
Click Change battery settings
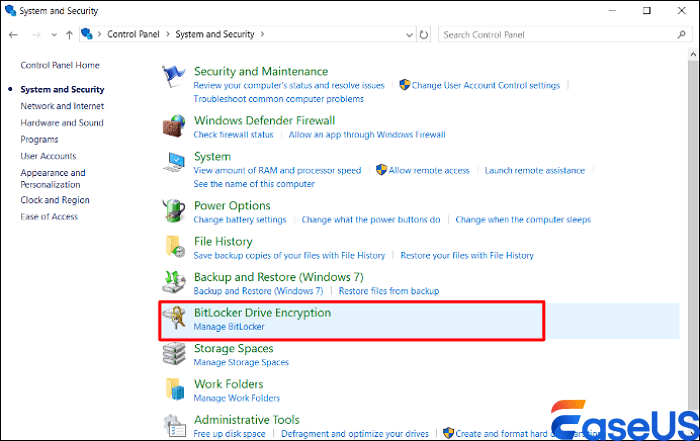(240, 220)
